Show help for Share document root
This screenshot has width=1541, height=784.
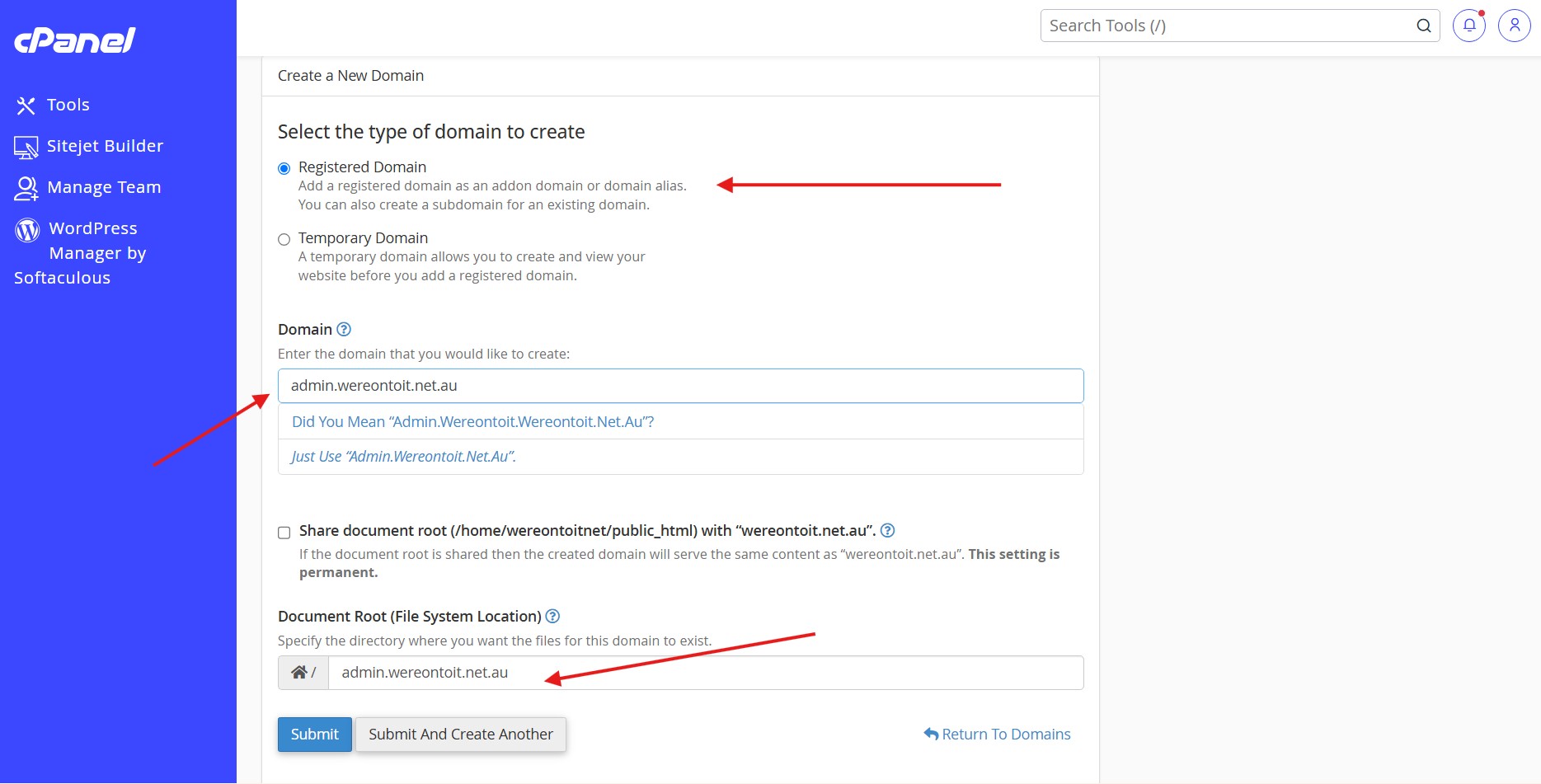point(887,530)
